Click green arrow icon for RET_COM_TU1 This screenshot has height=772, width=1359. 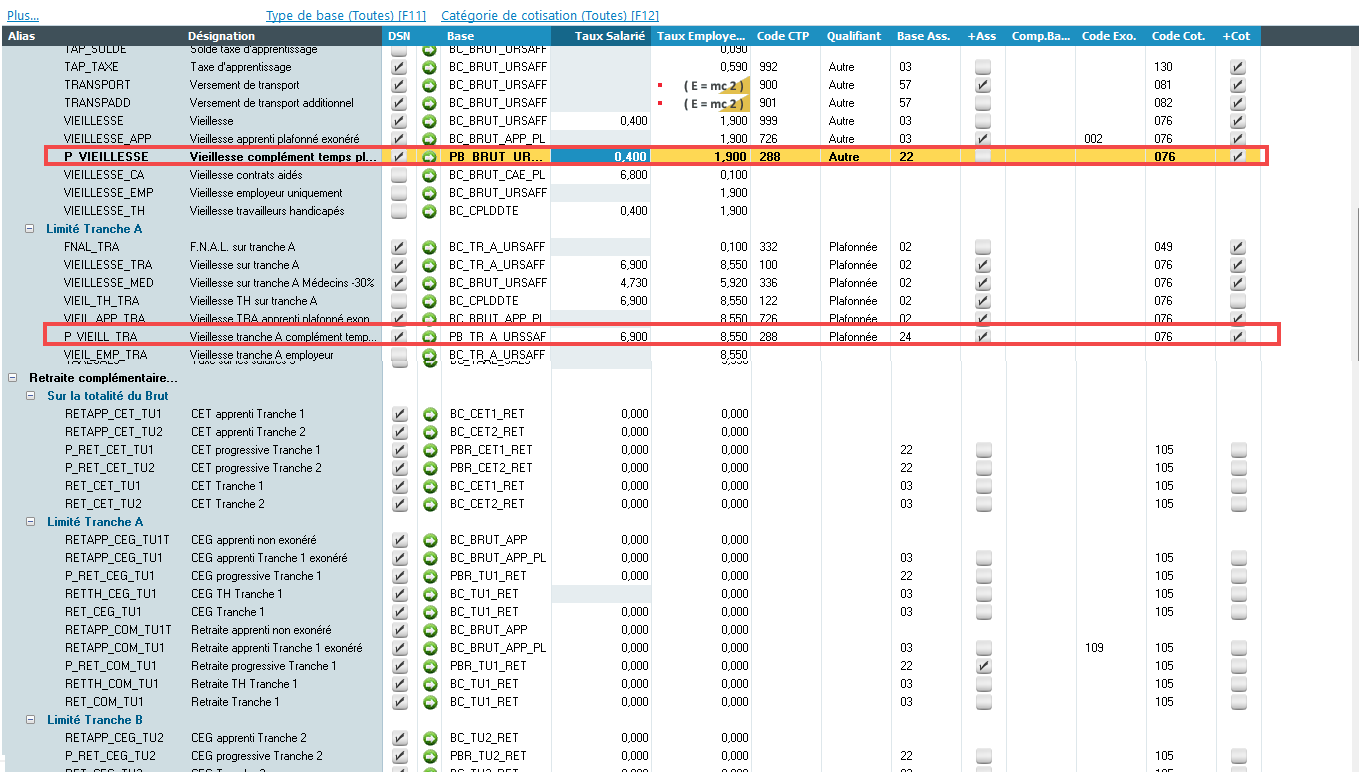pos(430,702)
